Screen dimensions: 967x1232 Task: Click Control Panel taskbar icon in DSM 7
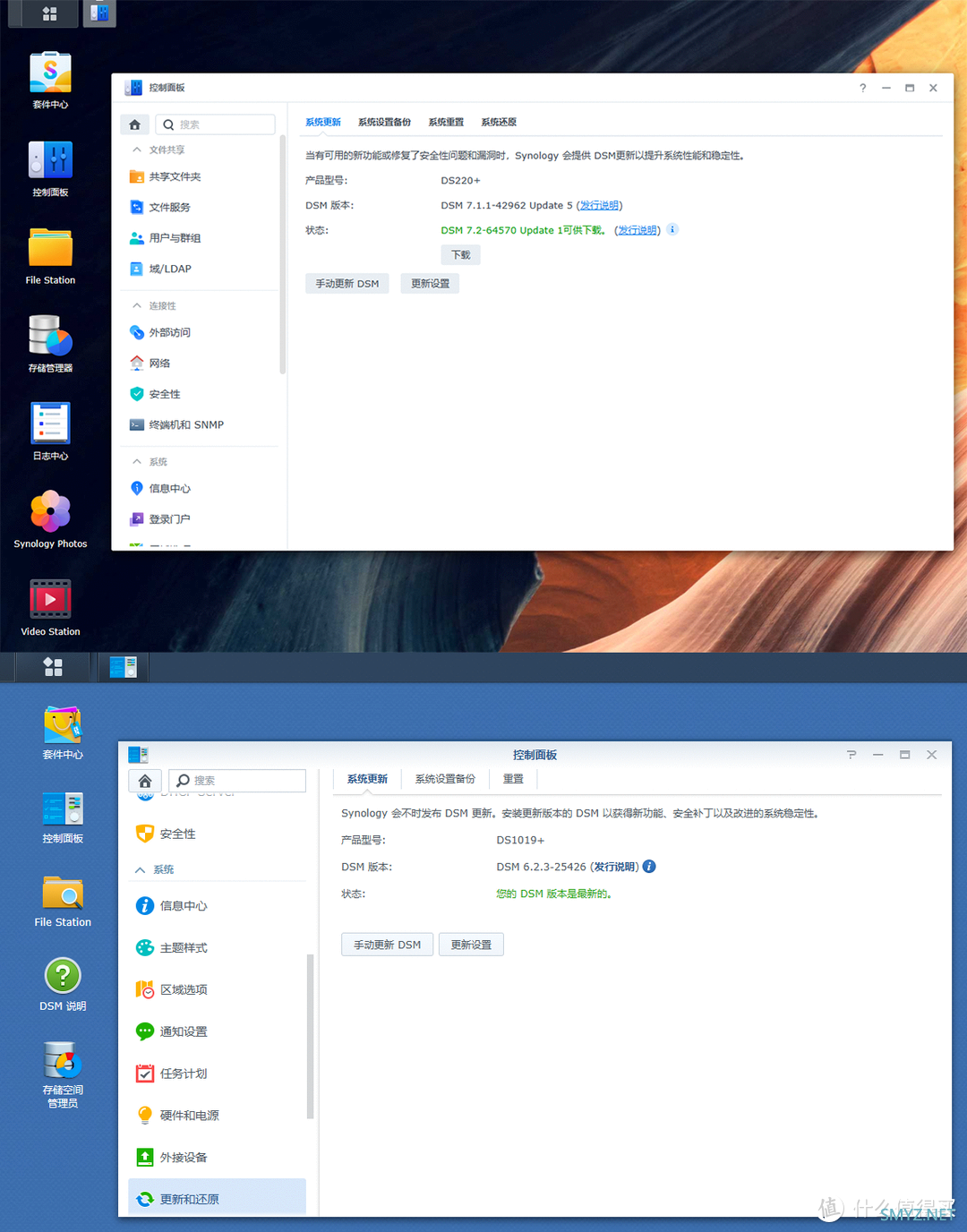pos(99,13)
